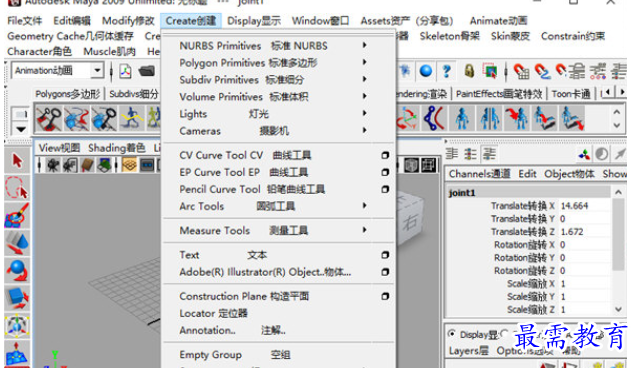Select the arrow Select tool
Viewport: 636px width, 368px height.
pos(17,161)
